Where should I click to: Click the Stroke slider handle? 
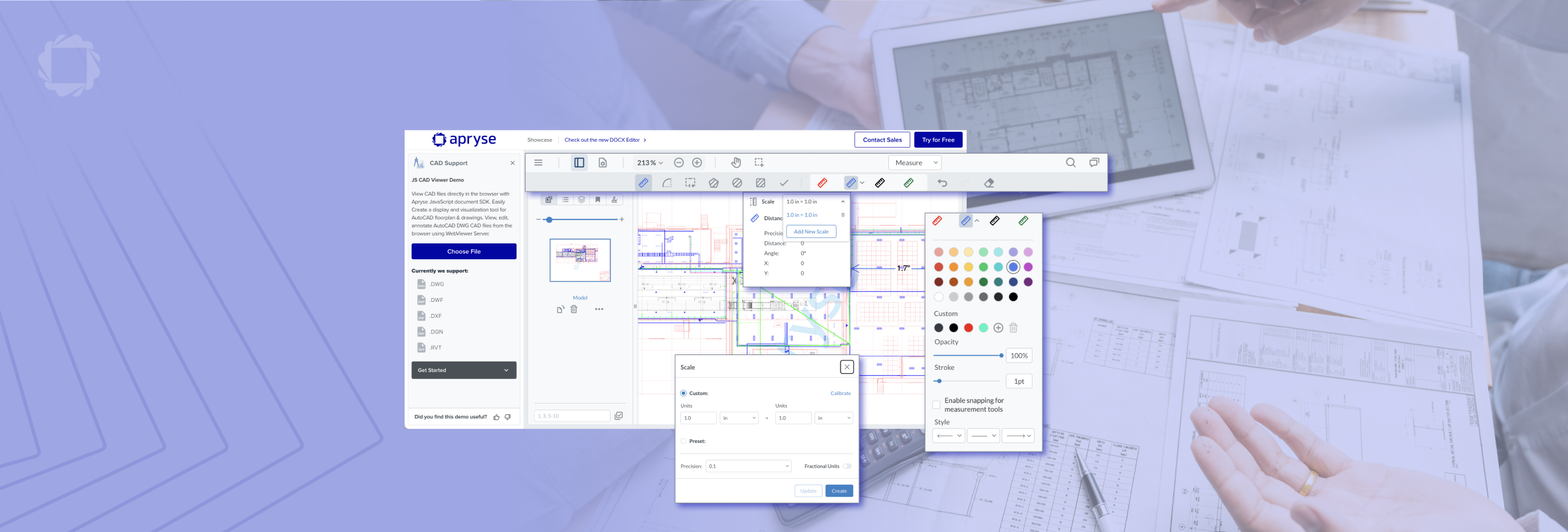click(x=939, y=381)
